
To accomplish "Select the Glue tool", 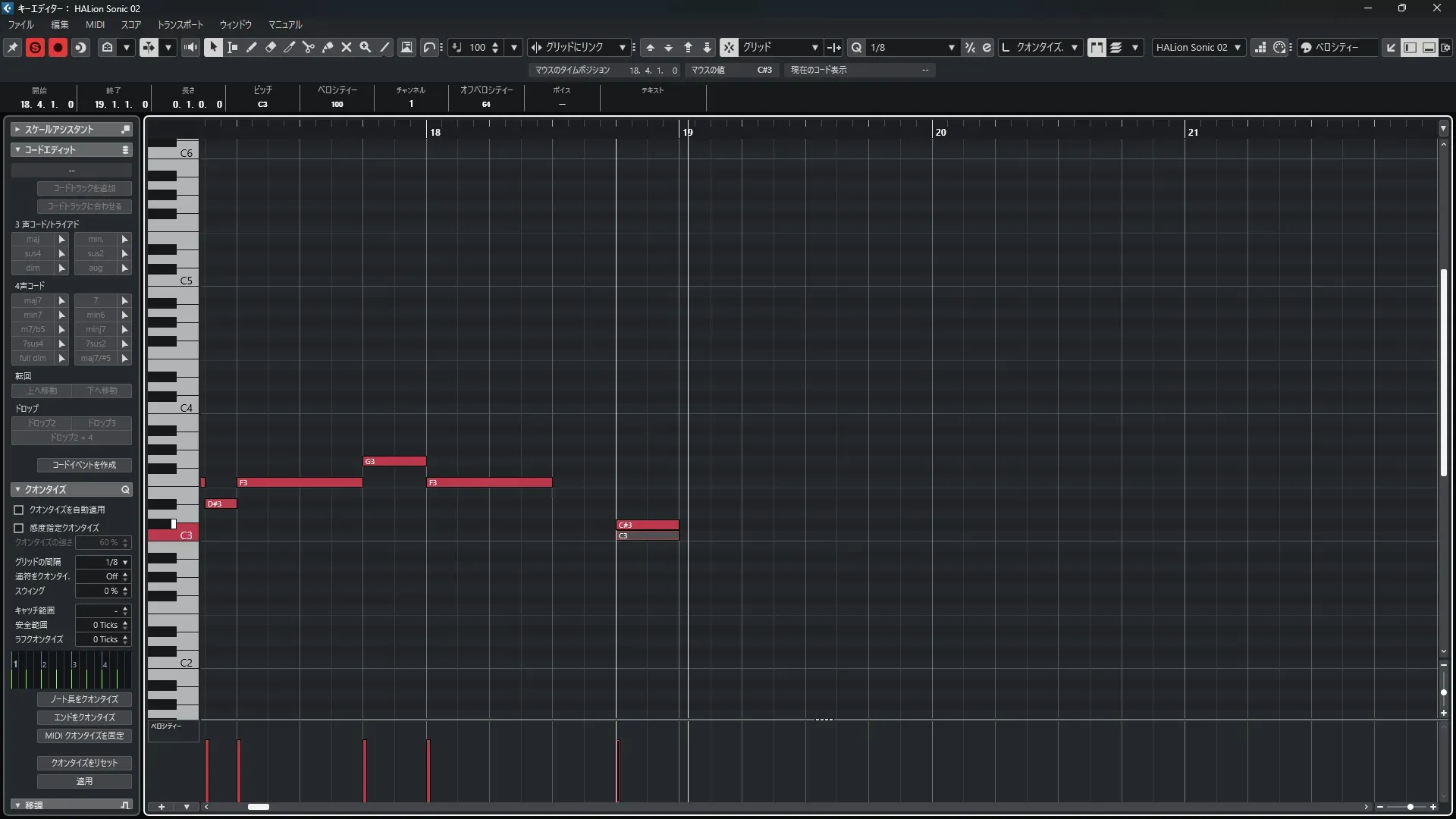I will pyautogui.click(x=328, y=47).
